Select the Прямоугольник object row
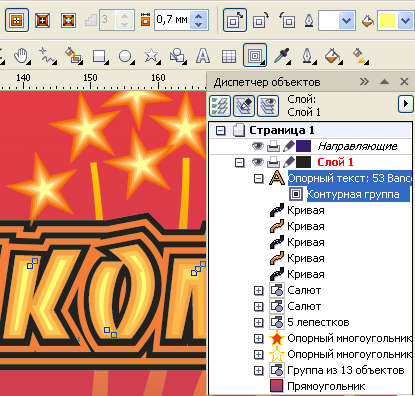The height and width of the screenshot is (396, 415). pyautogui.click(x=326, y=386)
